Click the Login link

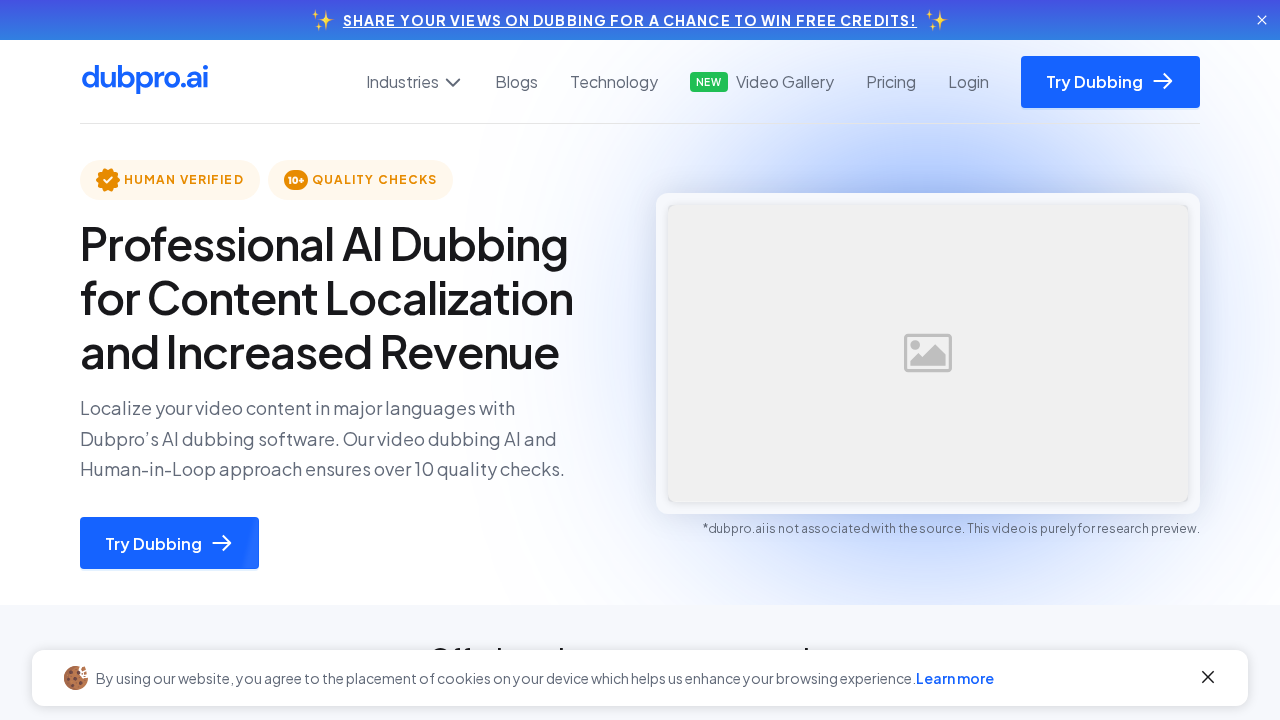pyautogui.click(x=968, y=82)
